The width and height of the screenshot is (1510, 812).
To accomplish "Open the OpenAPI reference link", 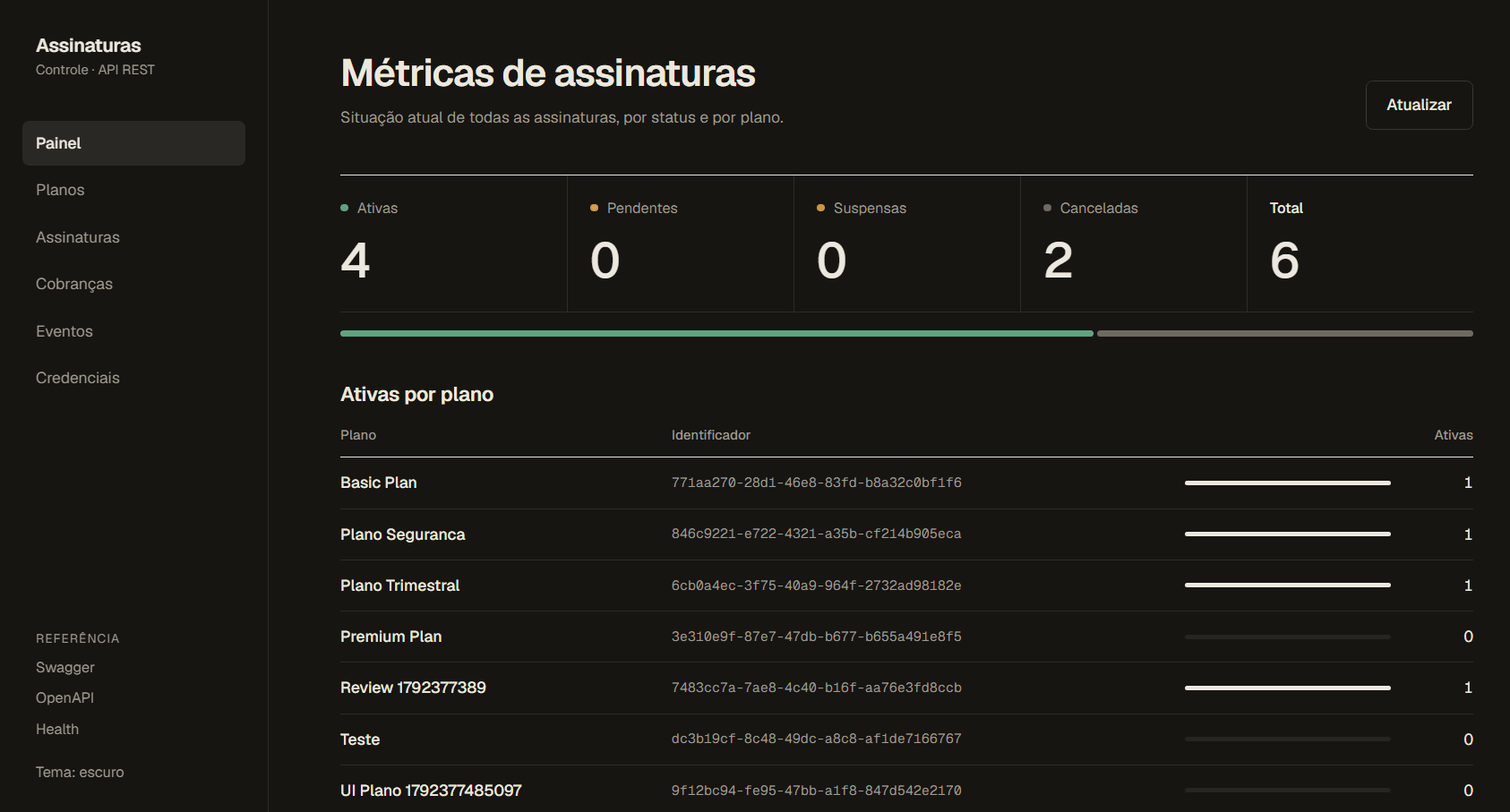I will click(64, 698).
